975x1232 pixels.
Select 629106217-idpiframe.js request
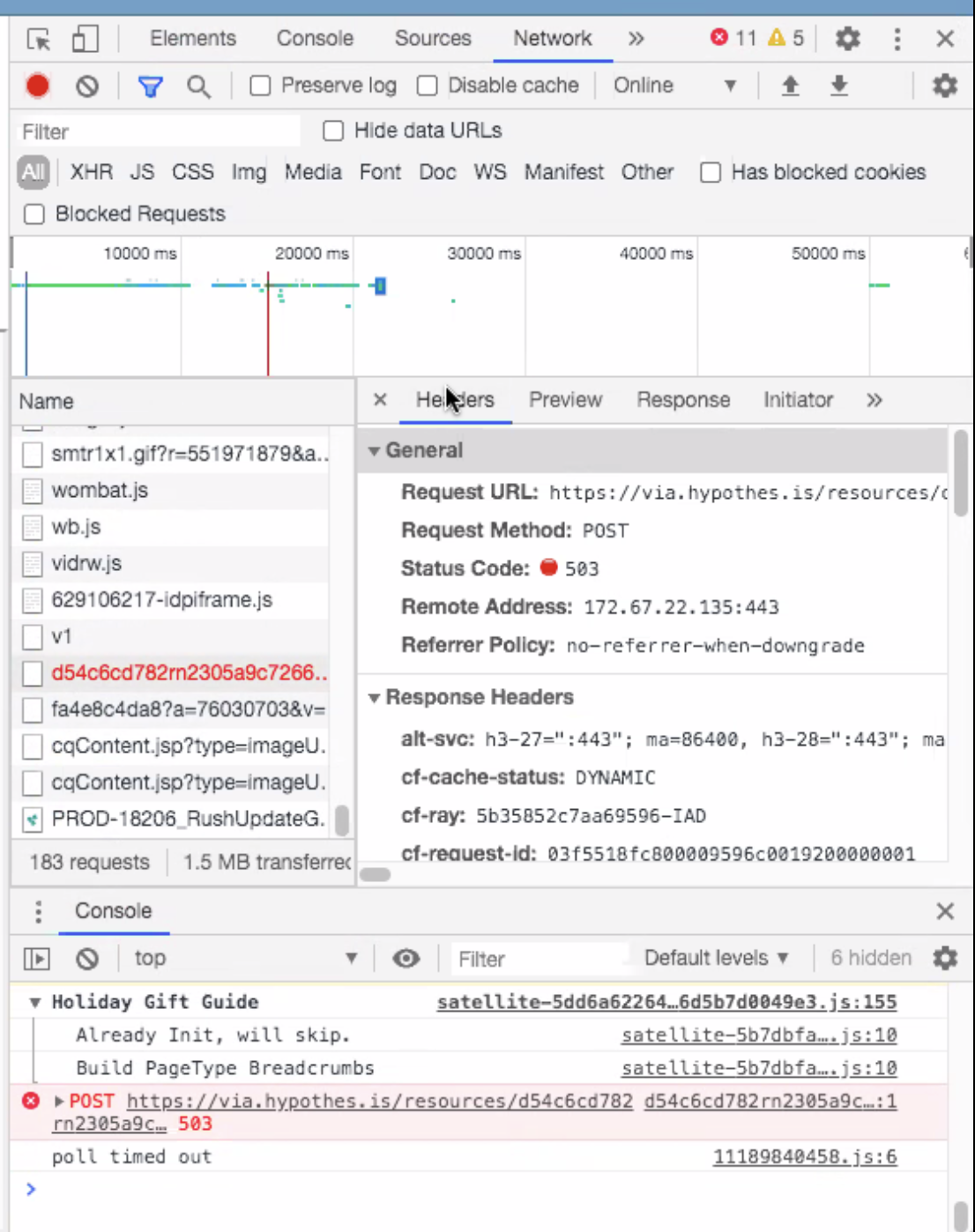click(172, 600)
